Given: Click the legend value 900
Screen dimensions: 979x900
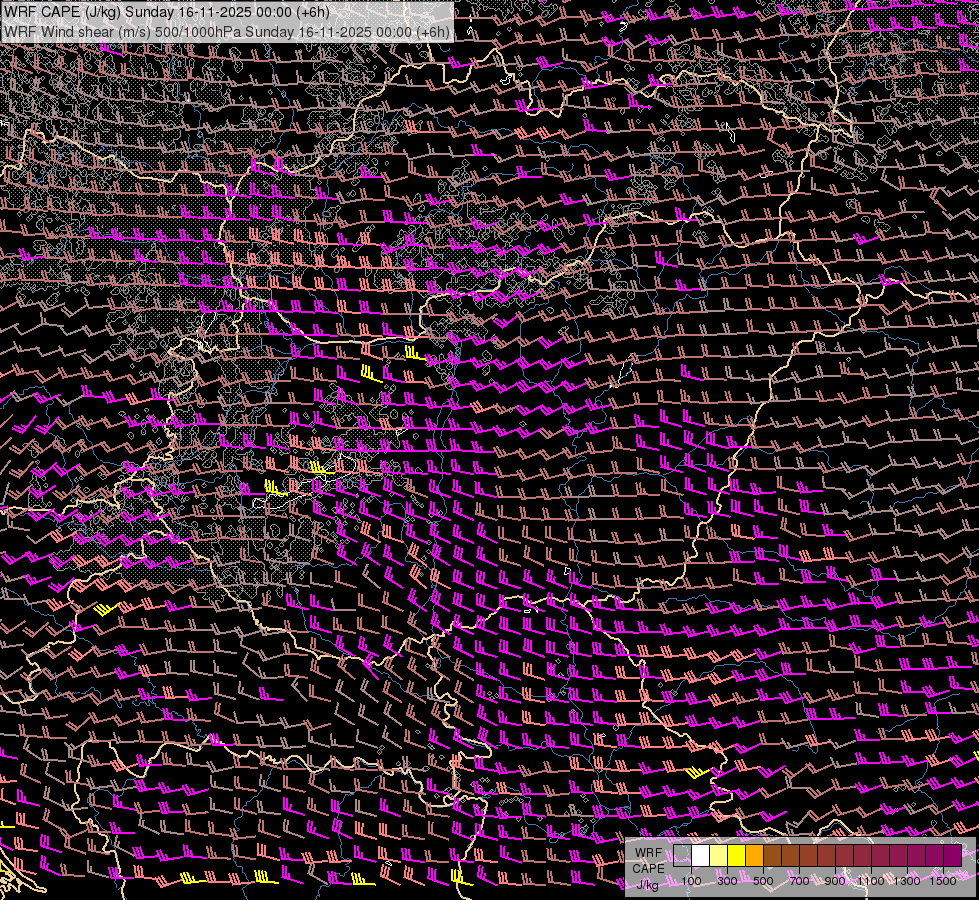Looking at the screenshot, I should click(835, 881).
